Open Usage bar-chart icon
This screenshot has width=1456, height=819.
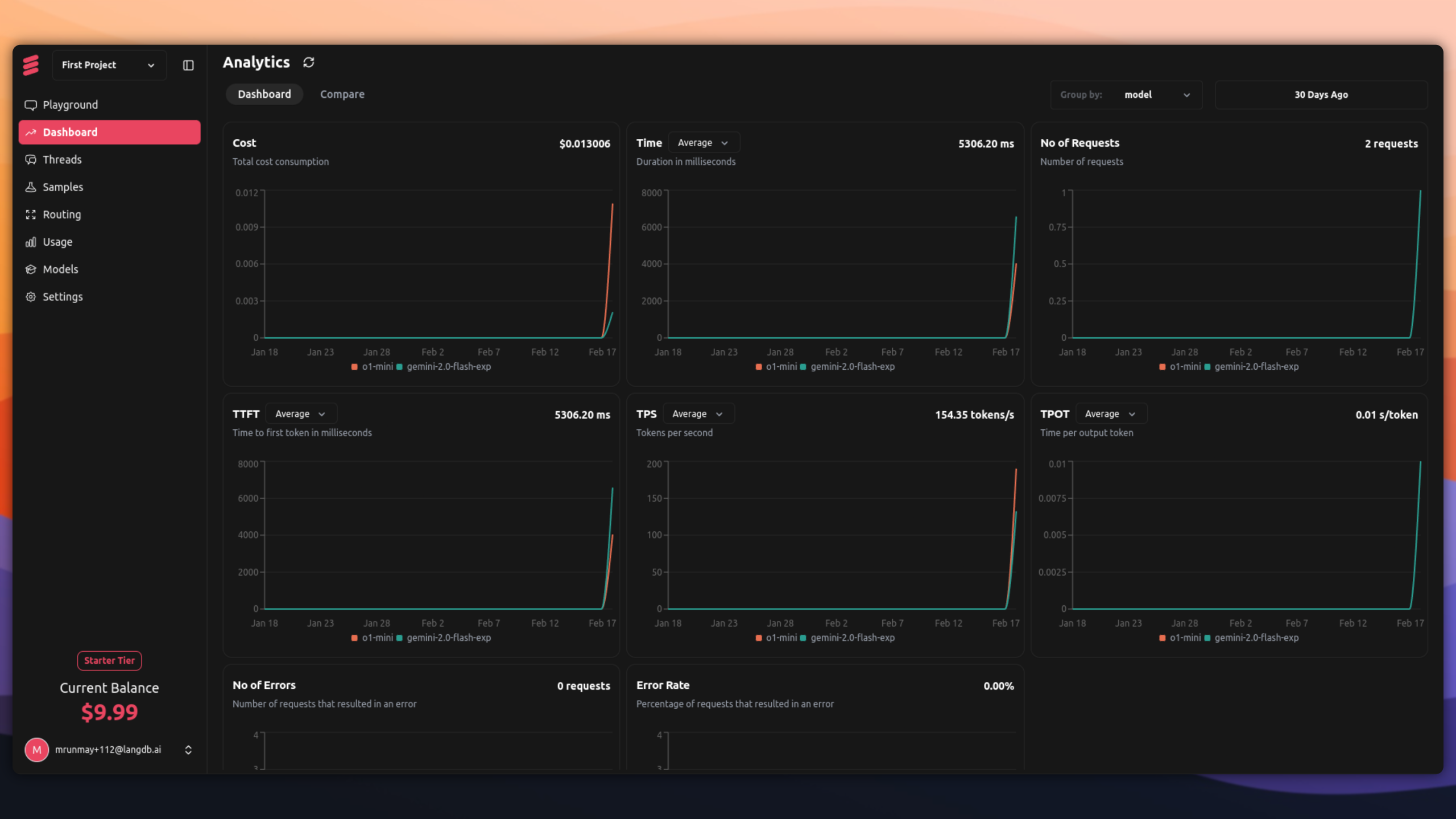click(31, 242)
